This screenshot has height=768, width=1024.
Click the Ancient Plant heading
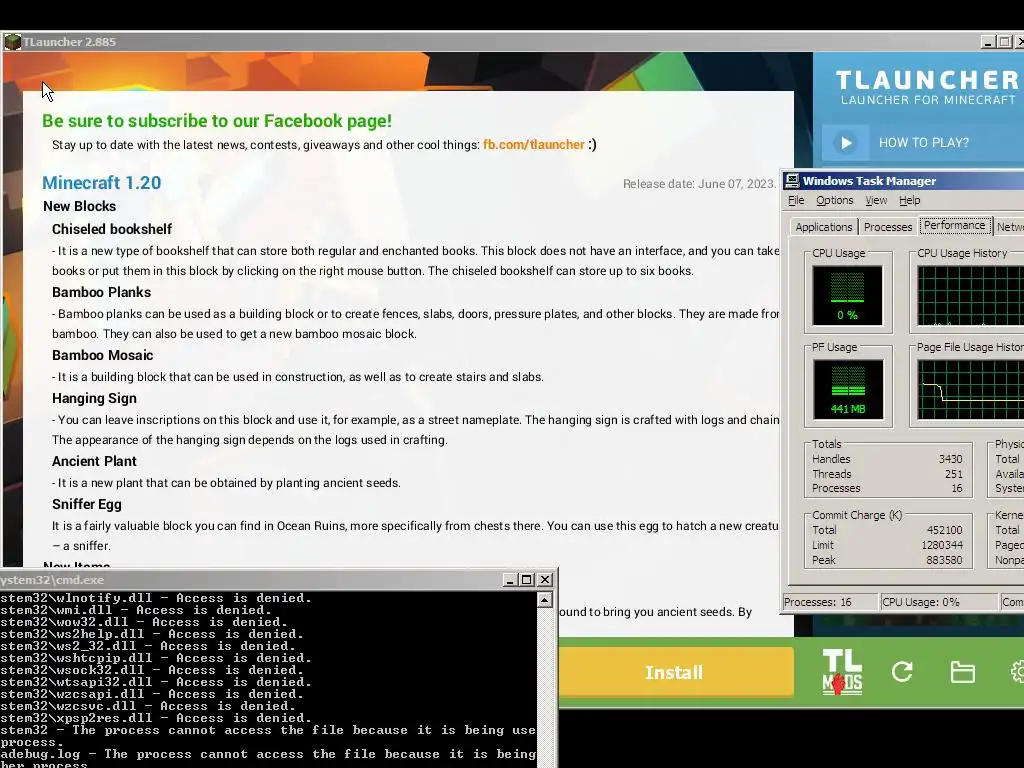(x=94, y=461)
